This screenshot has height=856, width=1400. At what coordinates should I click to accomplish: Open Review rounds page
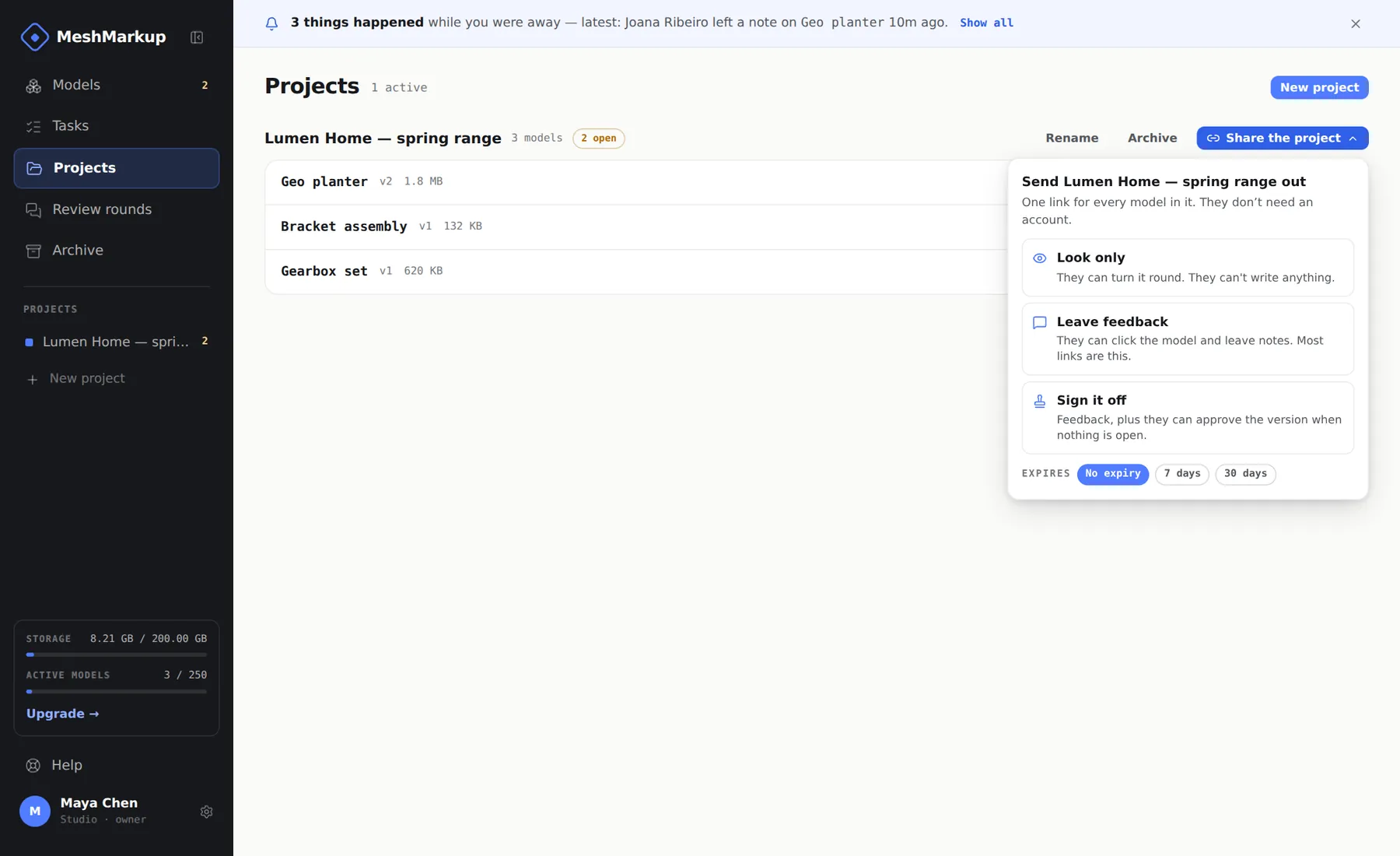coord(117,210)
